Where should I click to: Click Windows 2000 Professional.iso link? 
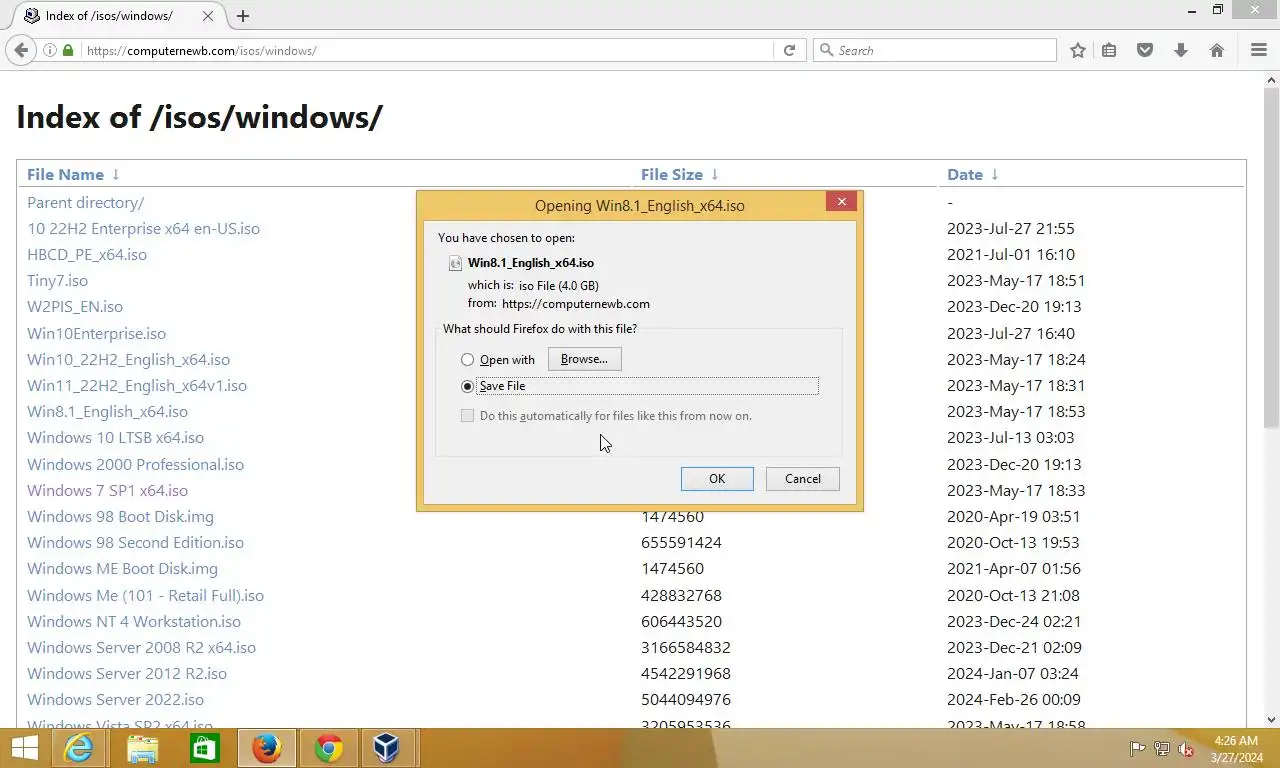[135, 464]
